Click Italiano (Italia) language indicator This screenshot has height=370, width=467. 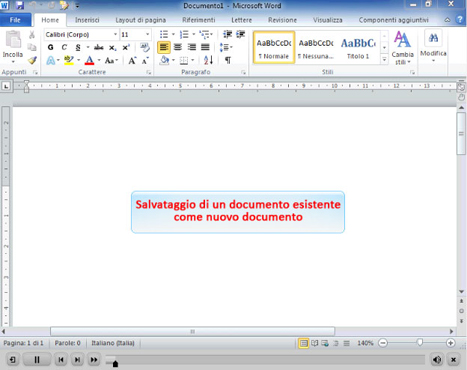113,343
